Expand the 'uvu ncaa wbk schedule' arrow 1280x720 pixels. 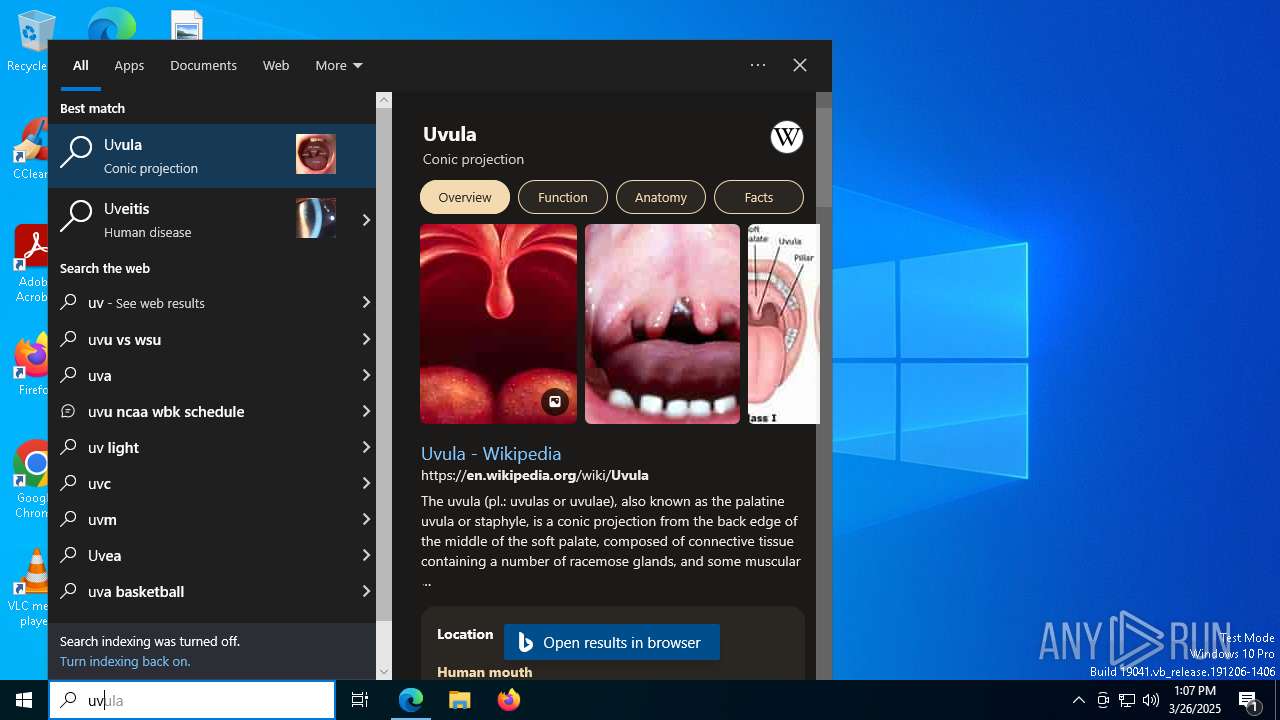pyautogui.click(x=366, y=411)
